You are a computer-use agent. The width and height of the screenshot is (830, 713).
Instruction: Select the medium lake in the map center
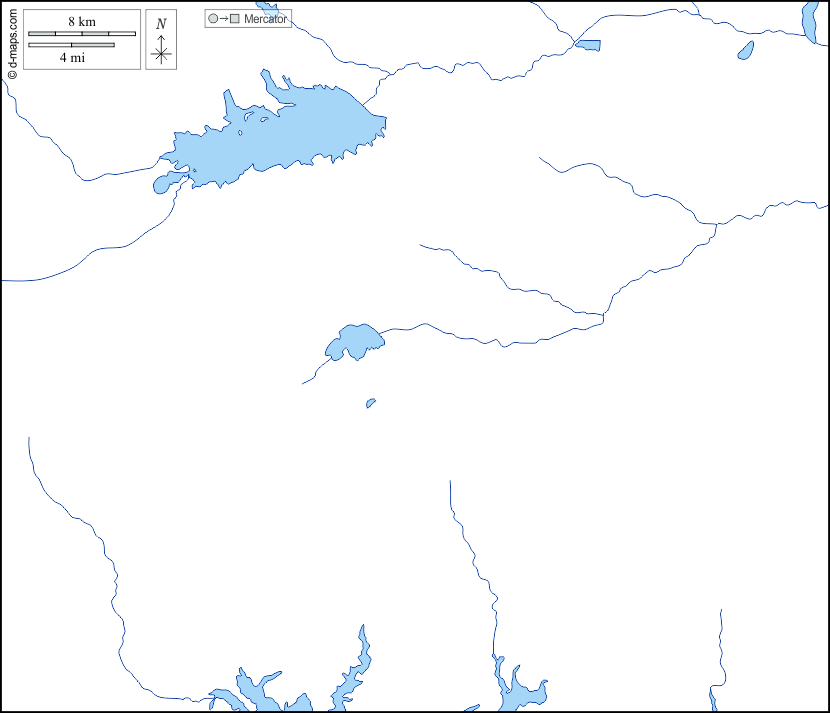pos(353,342)
